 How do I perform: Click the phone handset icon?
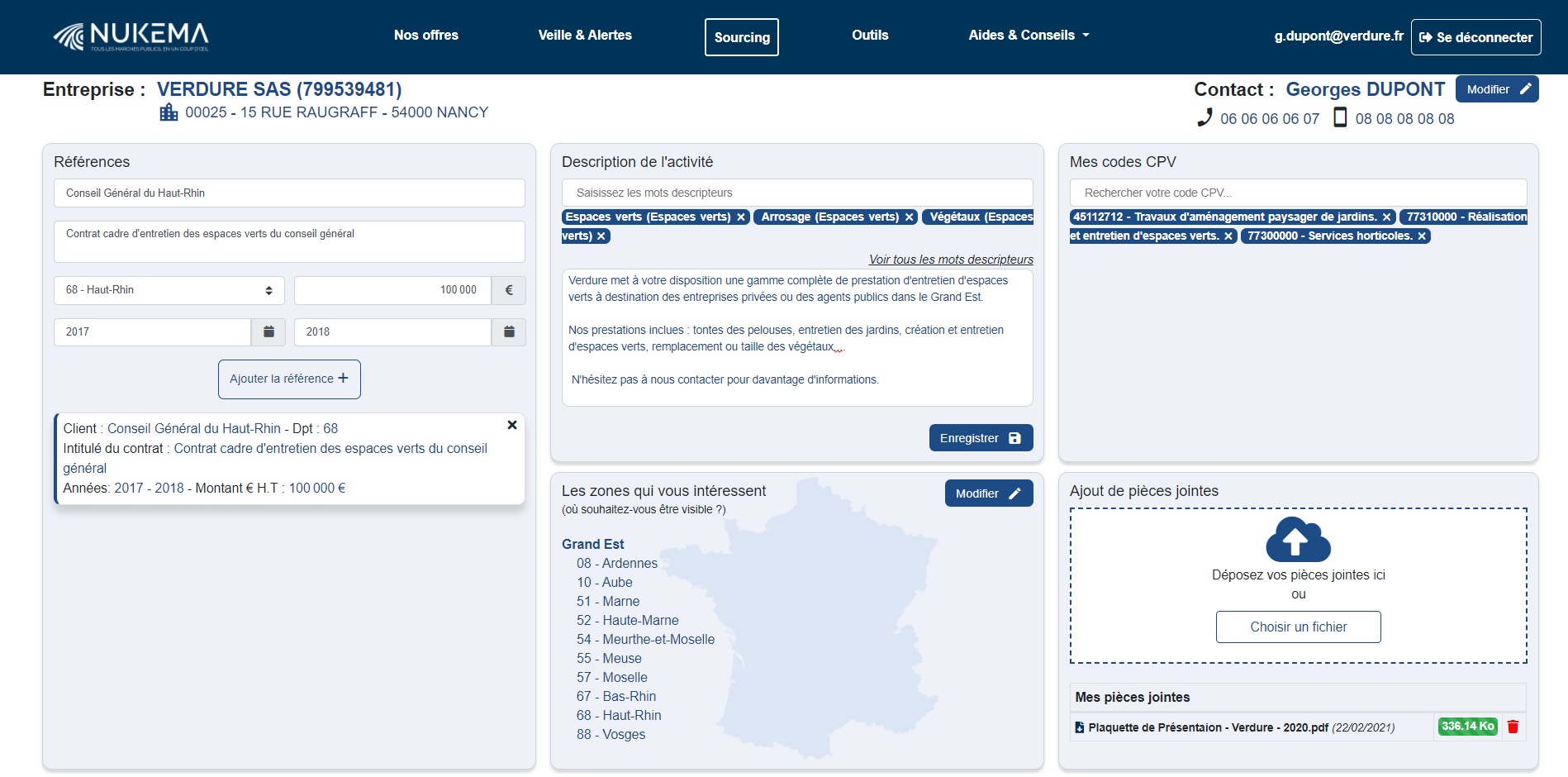click(1205, 117)
